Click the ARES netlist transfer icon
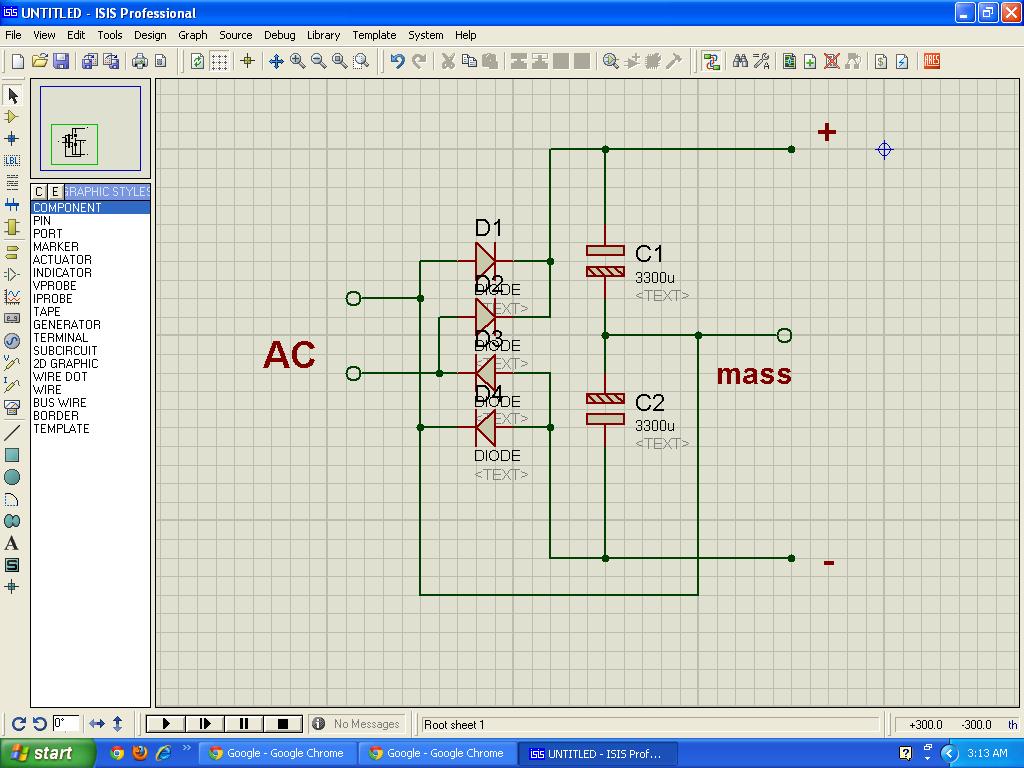The image size is (1024, 768). (x=931, y=61)
